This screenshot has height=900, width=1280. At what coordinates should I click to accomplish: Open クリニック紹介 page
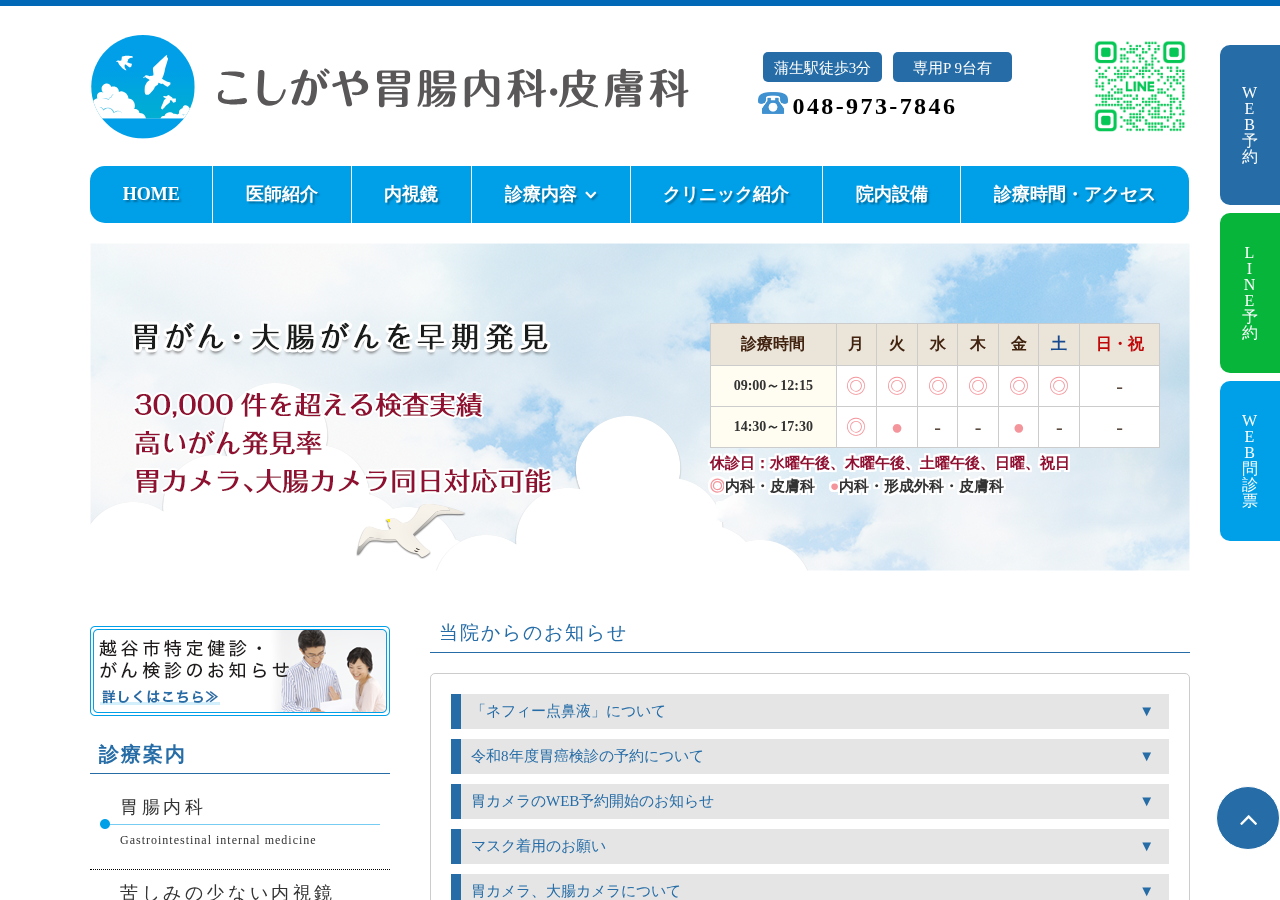click(x=726, y=195)
